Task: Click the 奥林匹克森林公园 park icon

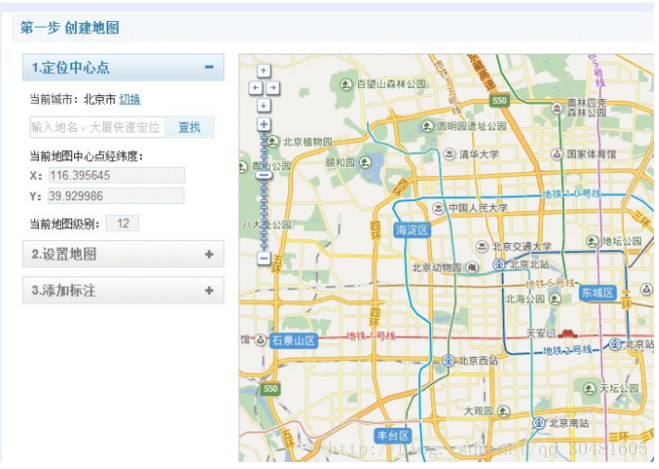Action: tap(557, 108)
